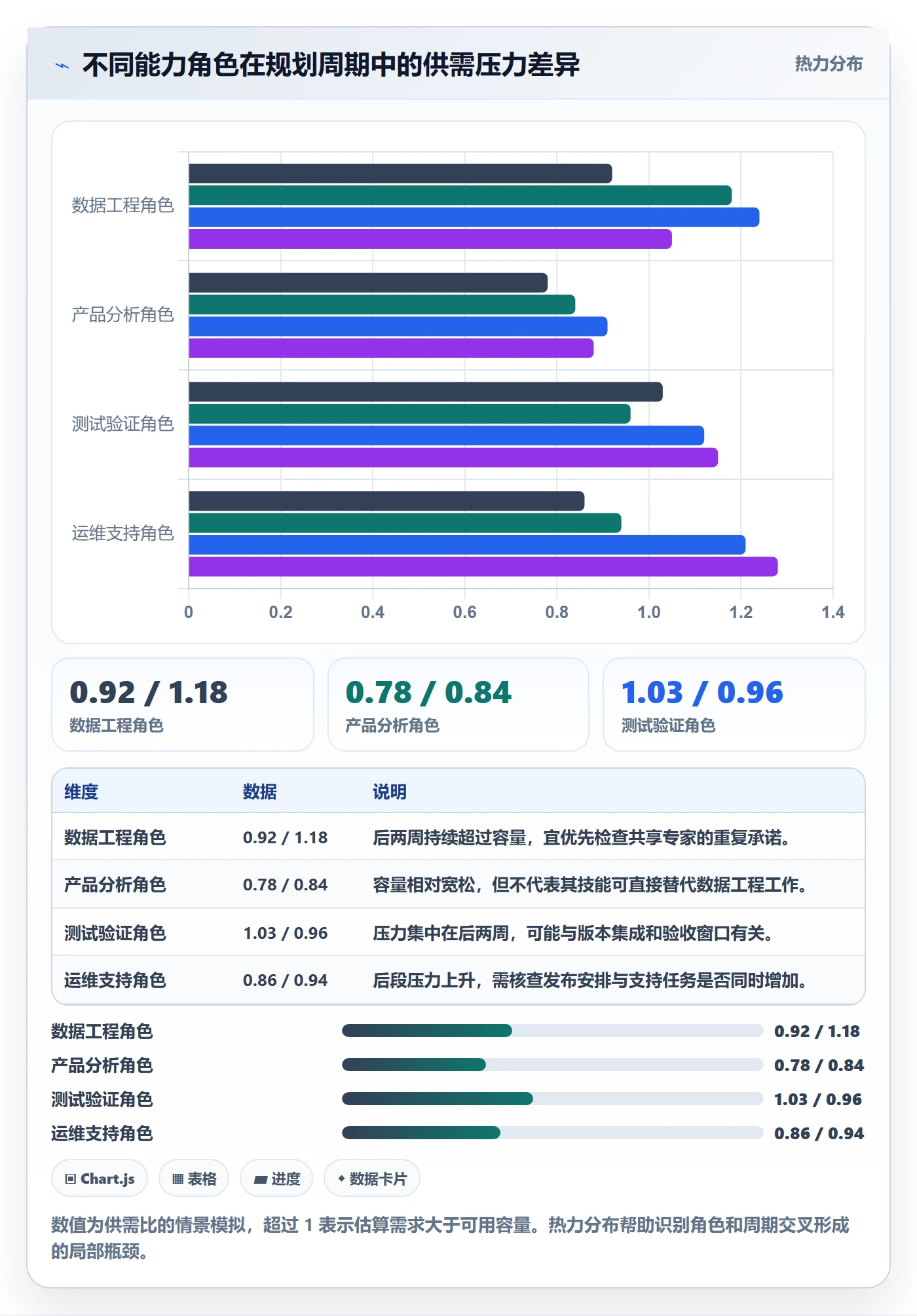Click the green bar for 产品分析角色

click(x=383, y=304)
